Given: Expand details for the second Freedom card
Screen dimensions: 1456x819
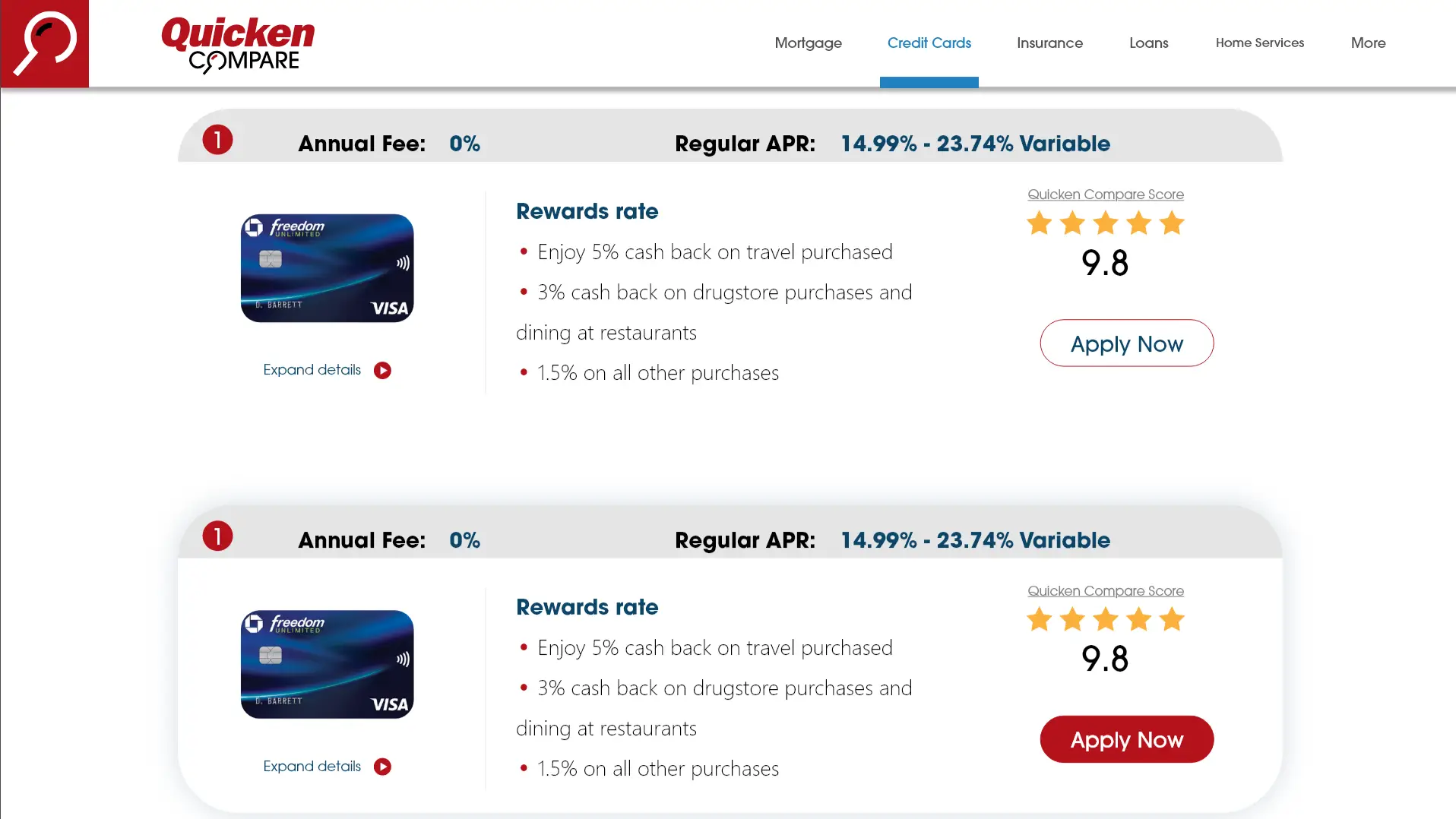Looking at the screenshot, I should pyautogui.click(x=312, y=767).
